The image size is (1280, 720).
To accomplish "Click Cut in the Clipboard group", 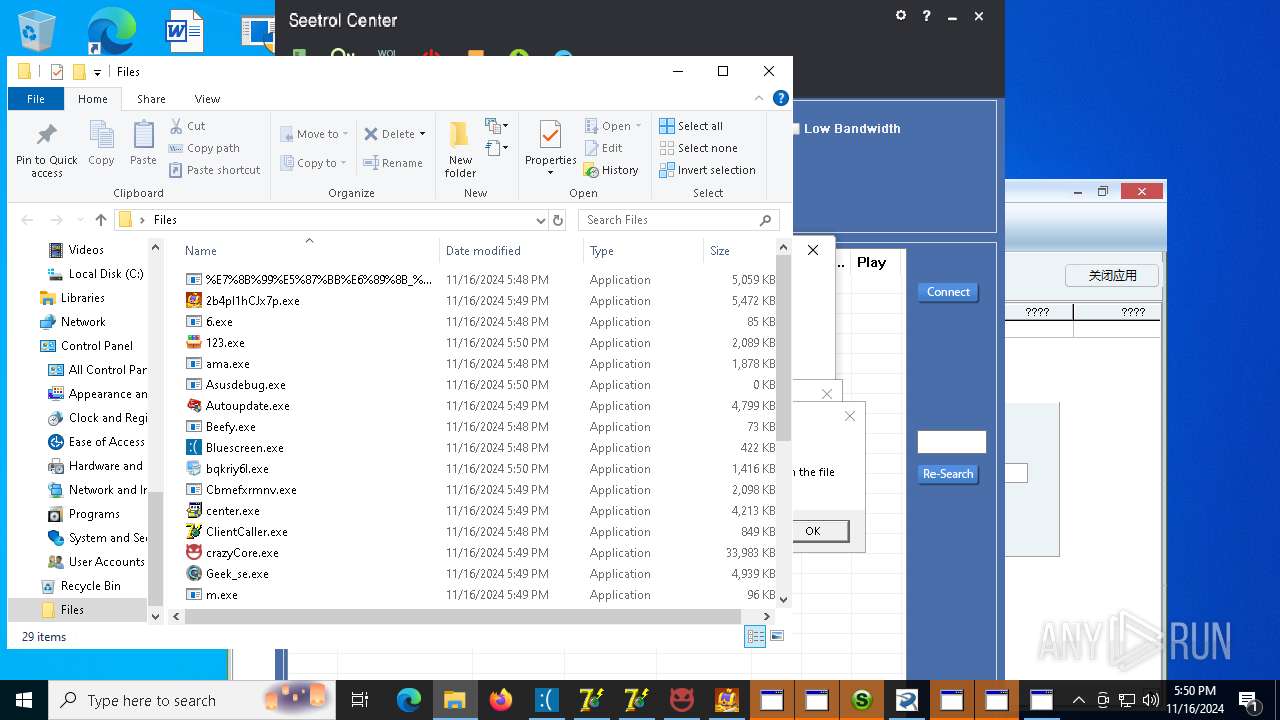I will tap(188, 126).
